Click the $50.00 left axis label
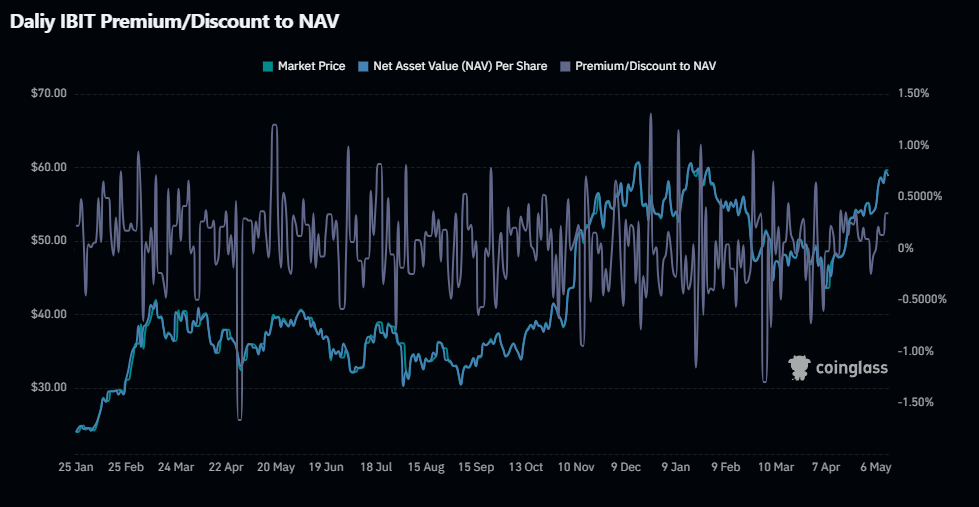Viewport: 979px width, 507px height. coord(48,241)
